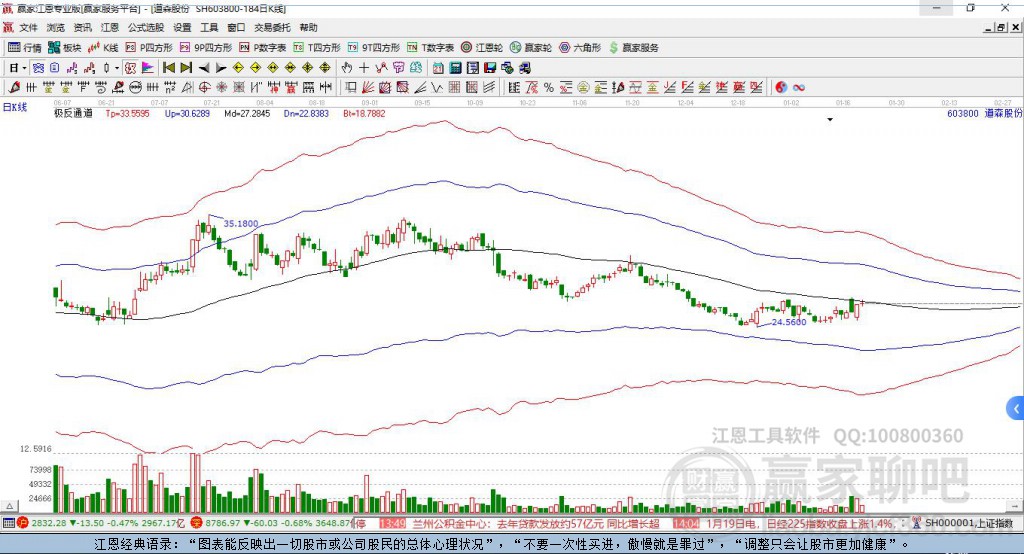Select the zigzag wave line tool
Screen dimensions: 1024x554
pyautogui.click(x=436, y=87)
